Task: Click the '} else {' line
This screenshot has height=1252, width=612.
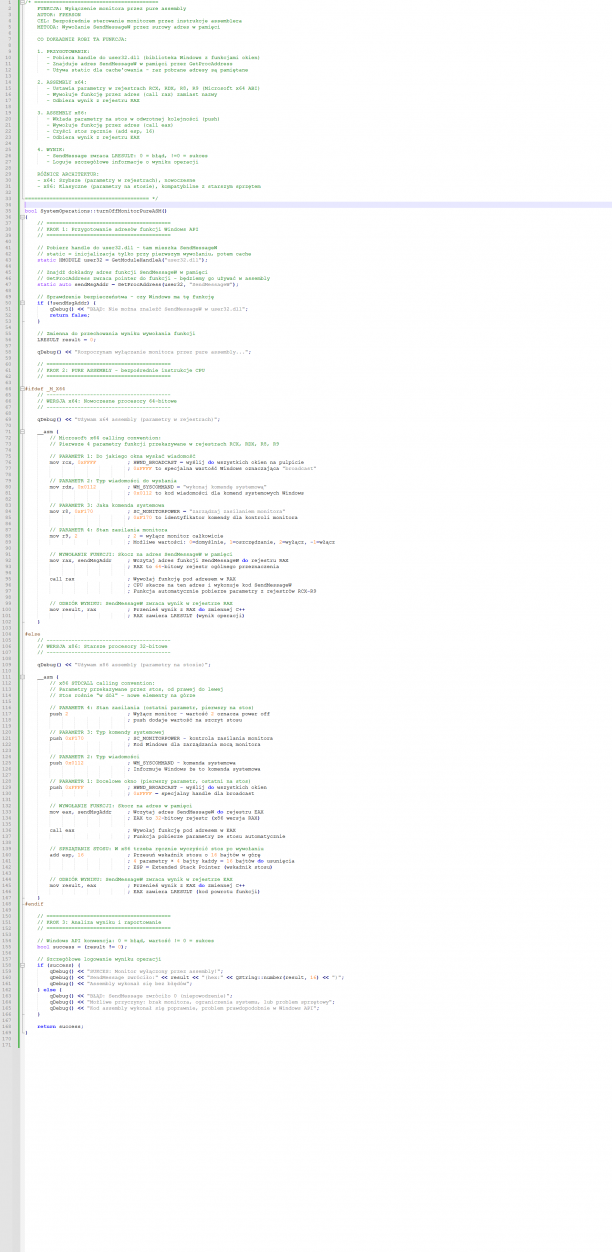Action: [x=49, y=990]
